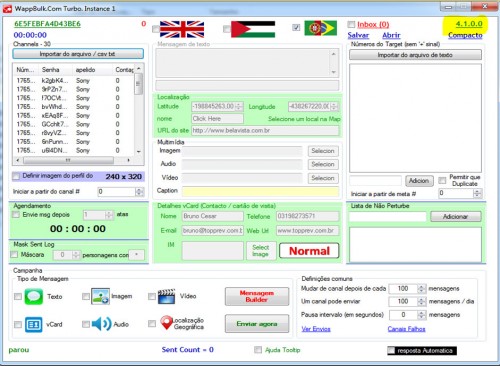Select vCard message type checkbox
This screenshot has width=500, height=366.
(18, 324)
